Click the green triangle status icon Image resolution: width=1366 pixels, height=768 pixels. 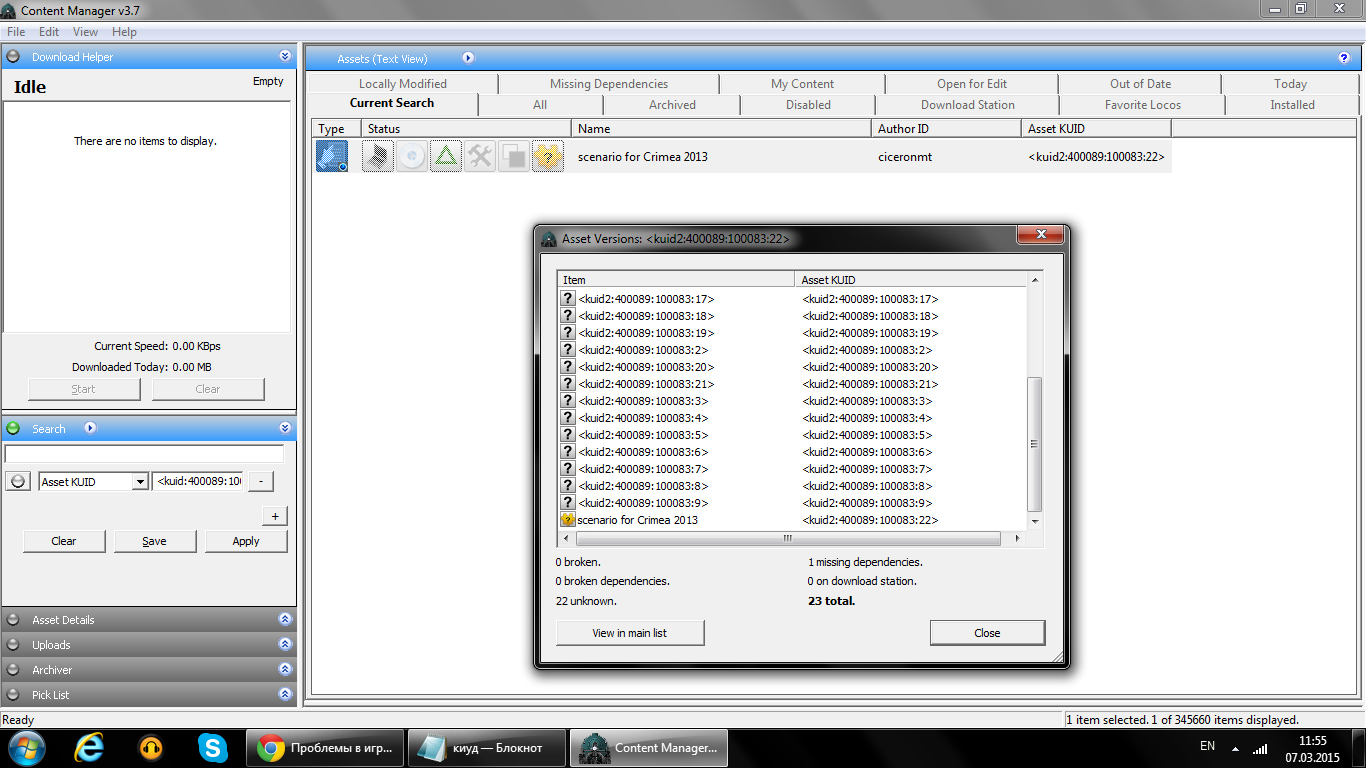[x=446, y=156]
